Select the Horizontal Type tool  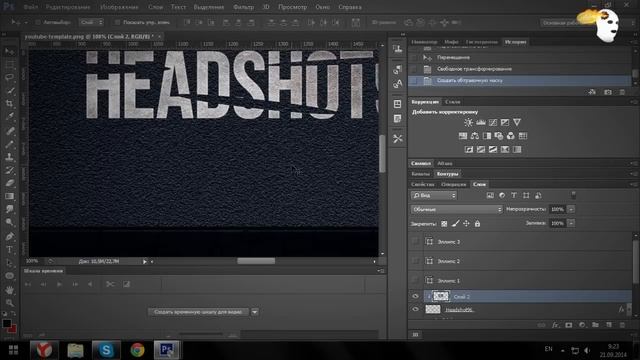[x=10, y=249]
